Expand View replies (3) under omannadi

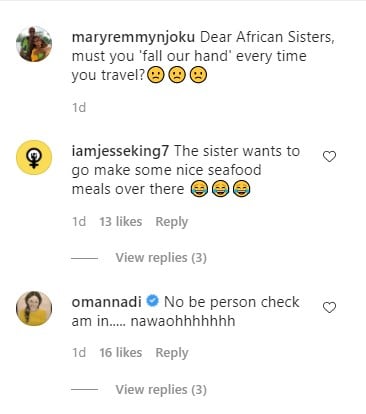pyautogui.click(x=161, y=389)
